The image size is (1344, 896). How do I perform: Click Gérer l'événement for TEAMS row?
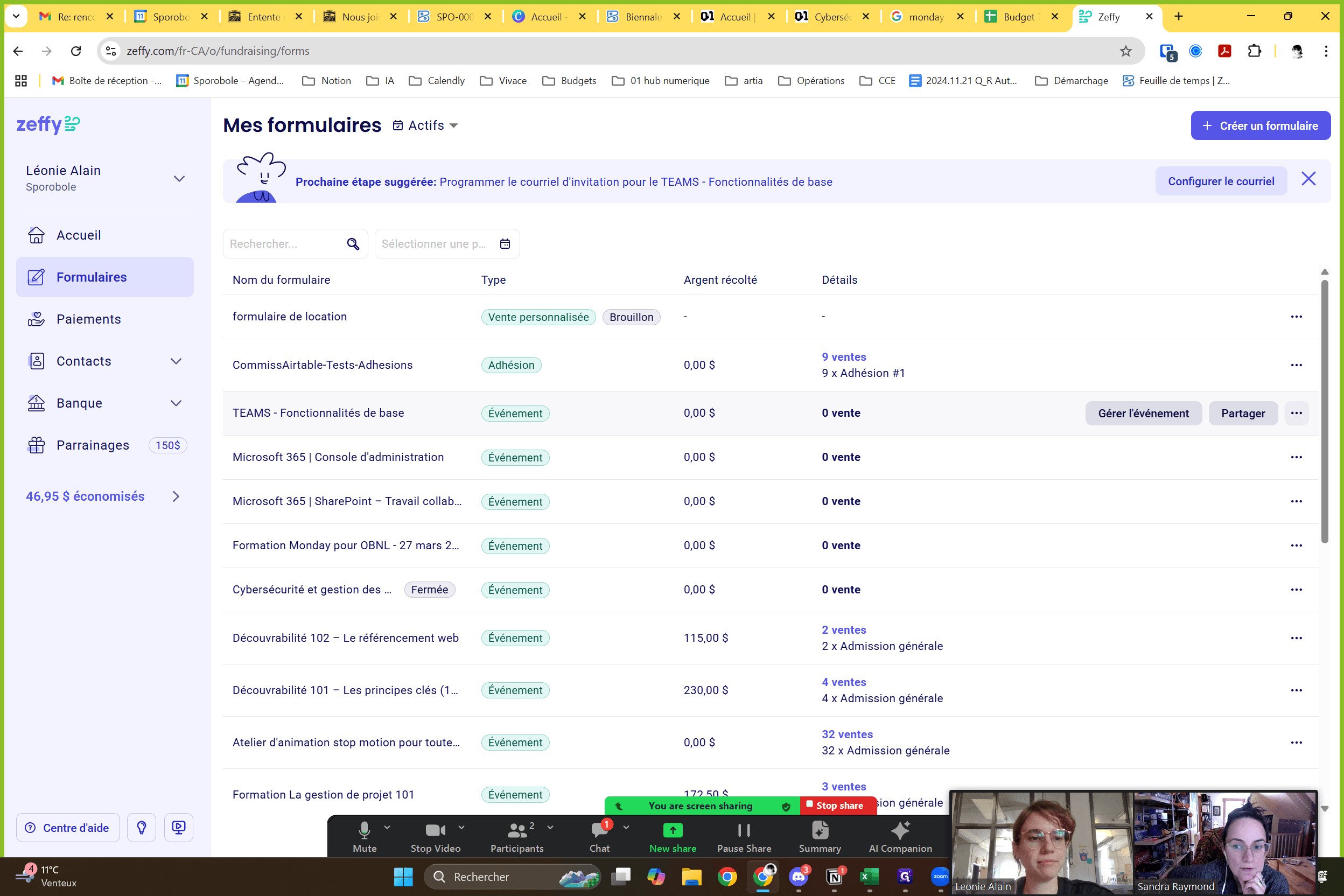tap(1143, 413)
